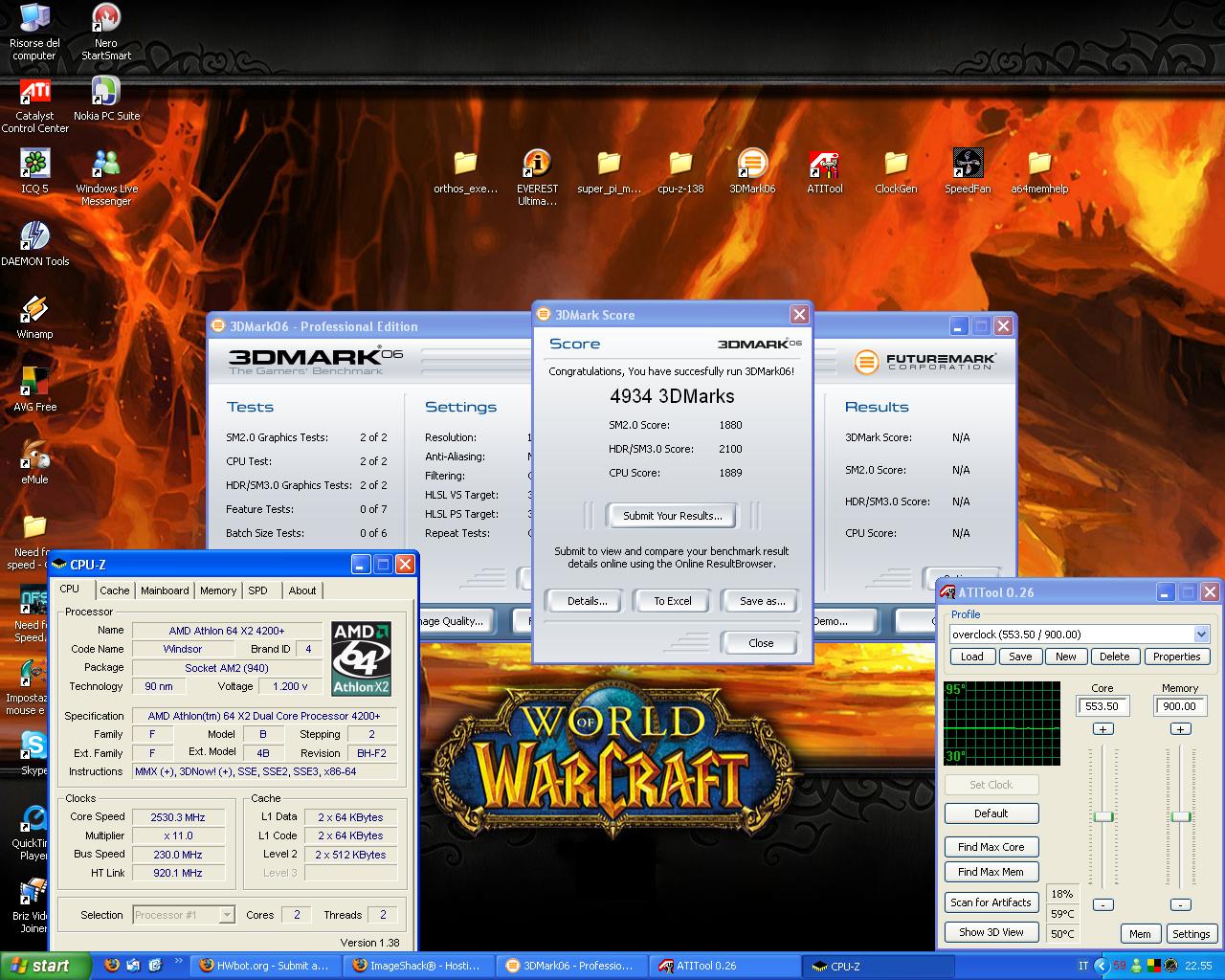
Task: Switch to Cache tab in CPU-Z
Action: point(114,590)
